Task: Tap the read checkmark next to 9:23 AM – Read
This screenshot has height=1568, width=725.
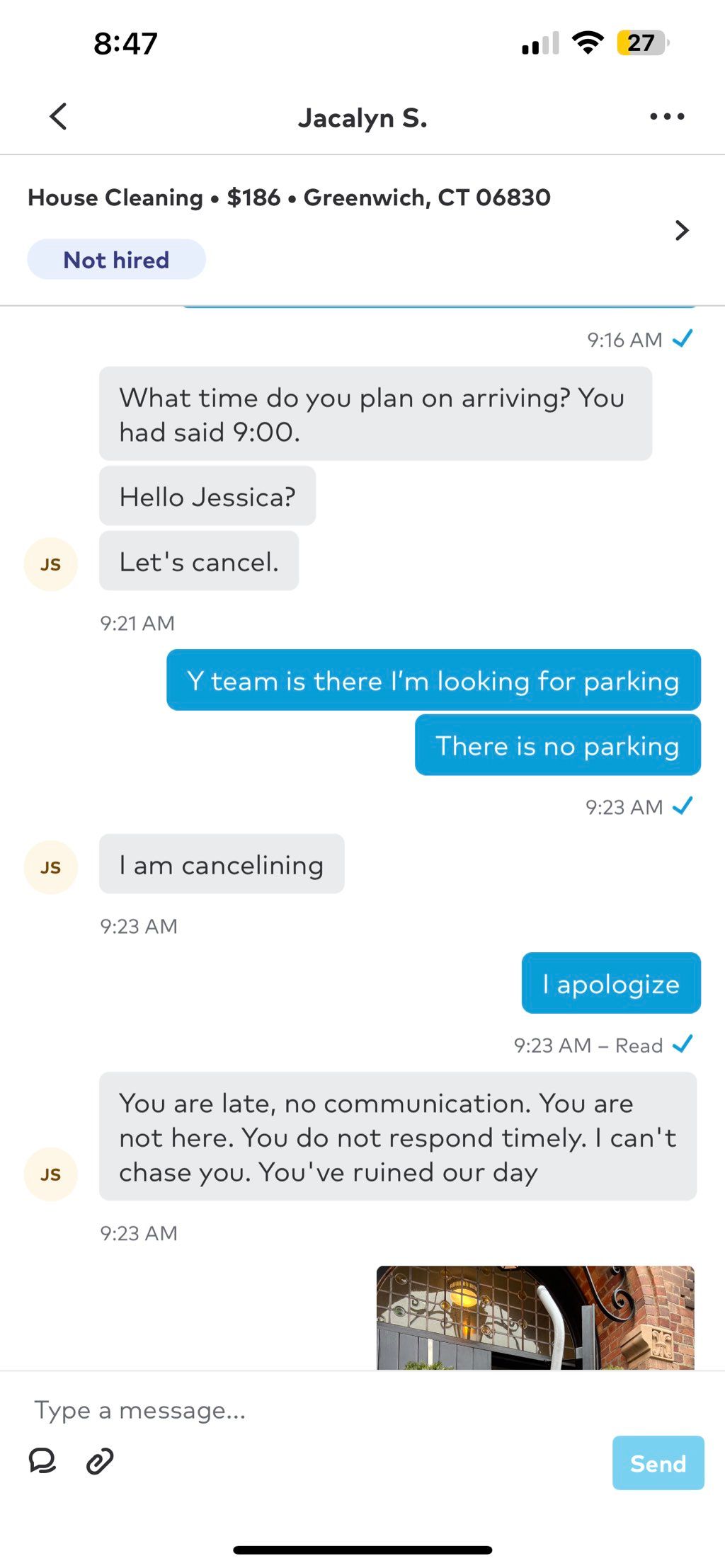Action: coord(683,1044)
